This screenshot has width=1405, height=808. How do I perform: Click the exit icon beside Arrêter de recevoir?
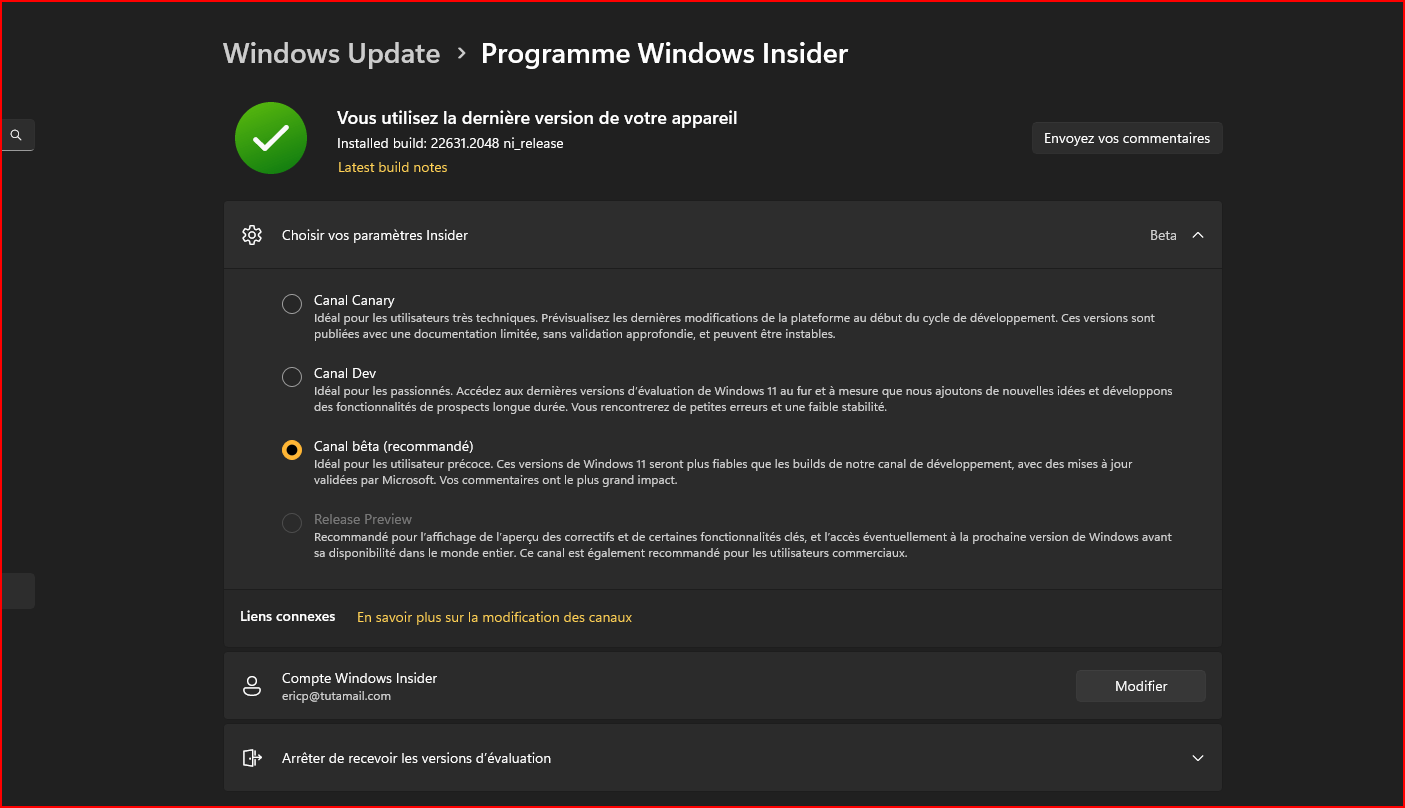coord(252,758)
